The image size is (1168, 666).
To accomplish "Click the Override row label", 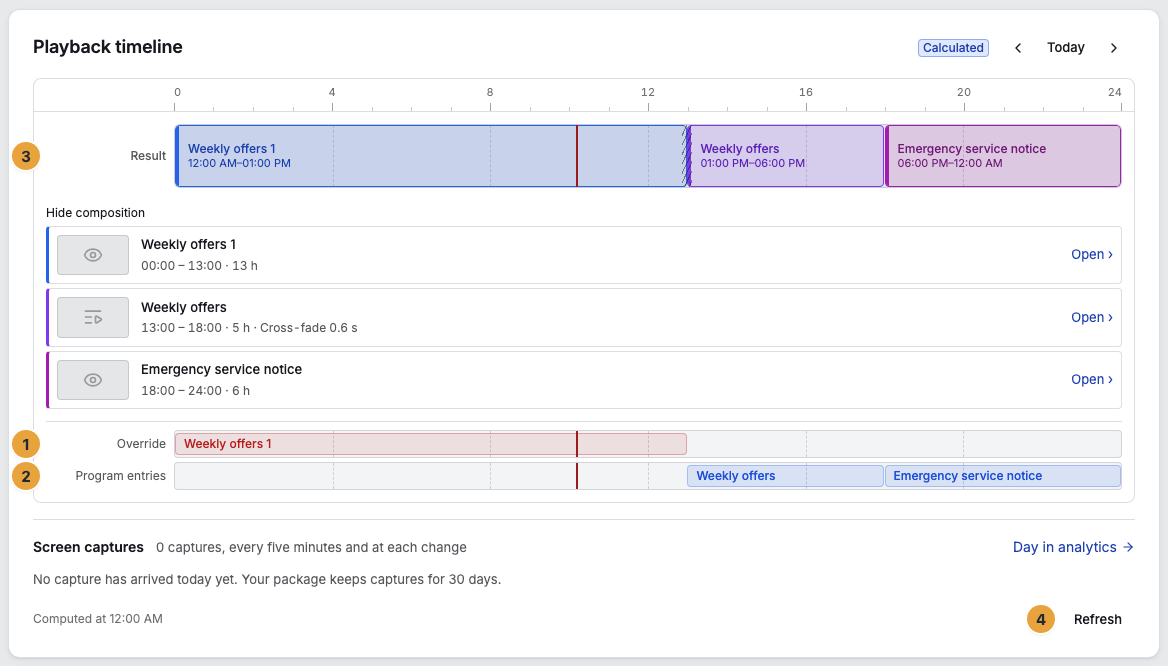I will pyautogui.click(x=141, y=444).
